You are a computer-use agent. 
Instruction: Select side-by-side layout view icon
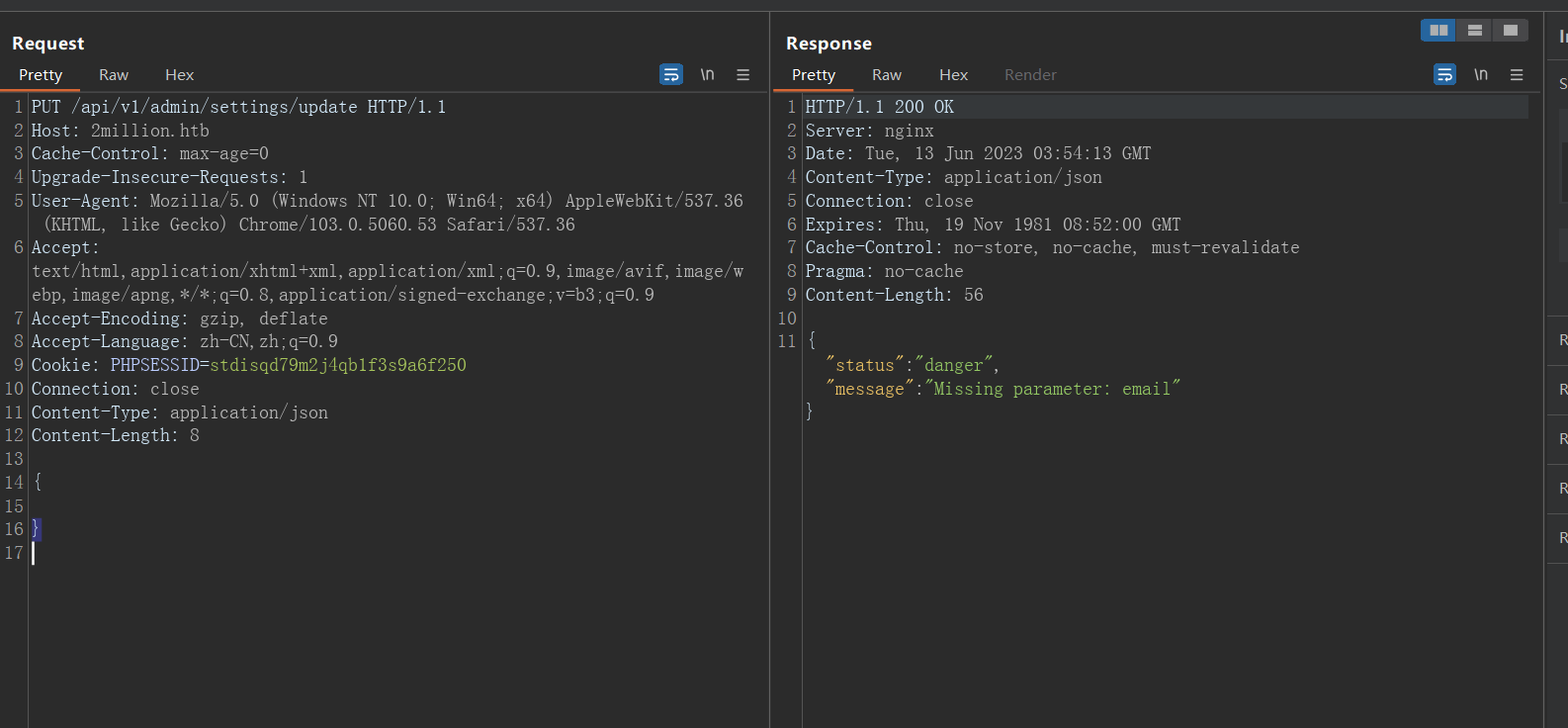(x=1438, y=31)
